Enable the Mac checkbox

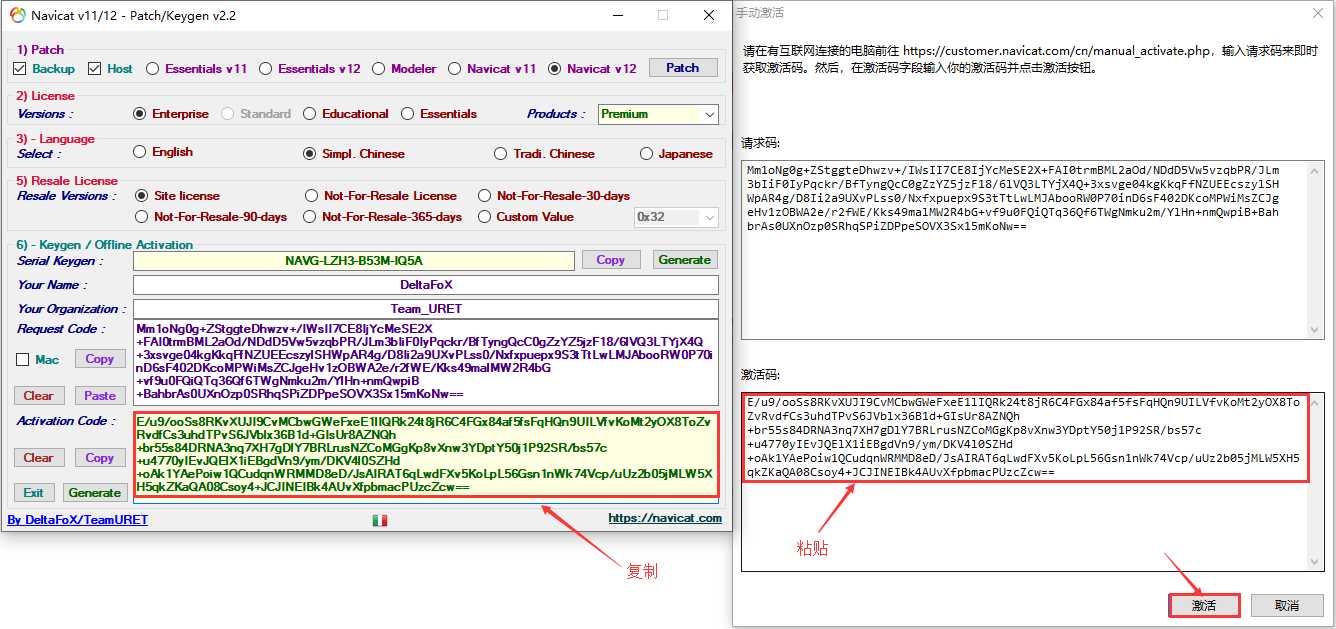(x=23, y=360)
